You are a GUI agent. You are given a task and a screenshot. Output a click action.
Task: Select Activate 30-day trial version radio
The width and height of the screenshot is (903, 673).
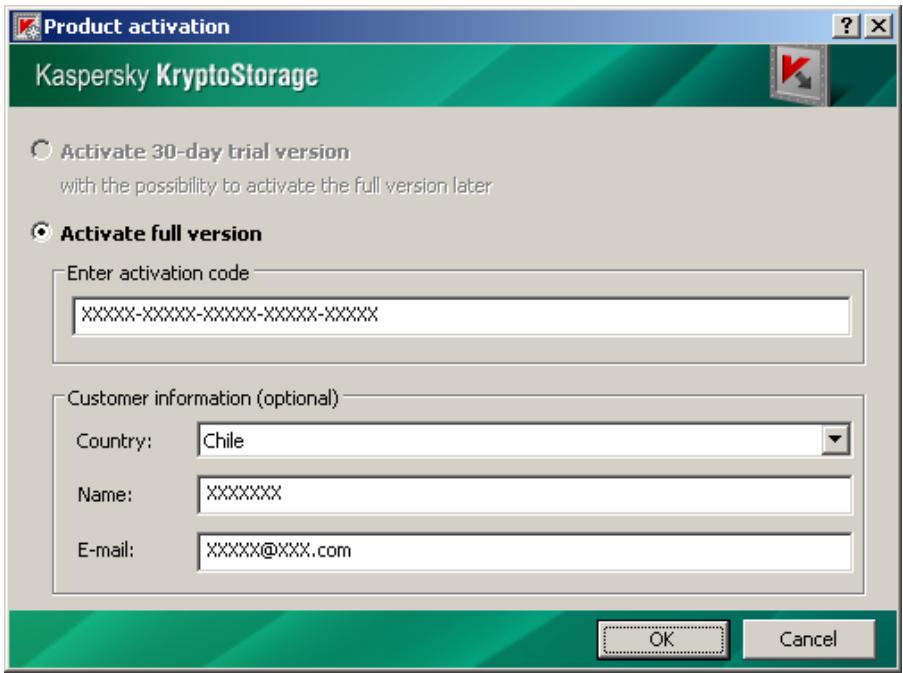coord(41,150)
